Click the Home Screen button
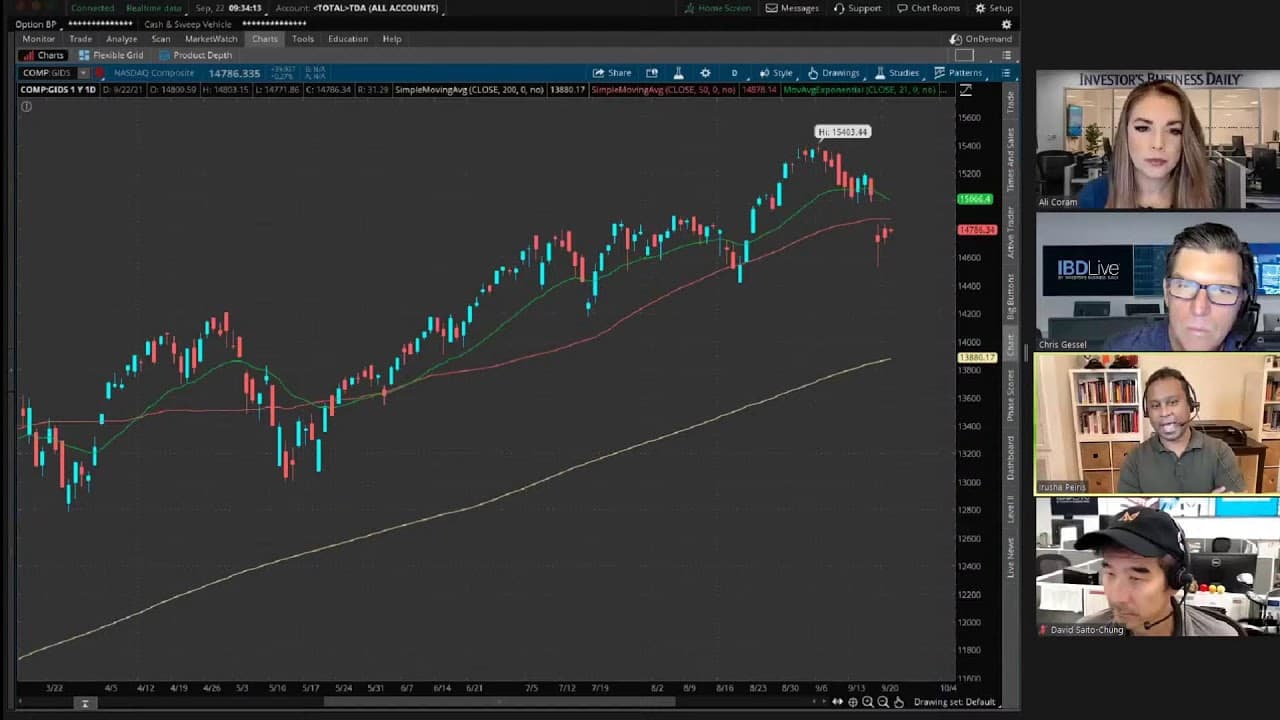Screen dimensions: 1280x720 [717, 8]
